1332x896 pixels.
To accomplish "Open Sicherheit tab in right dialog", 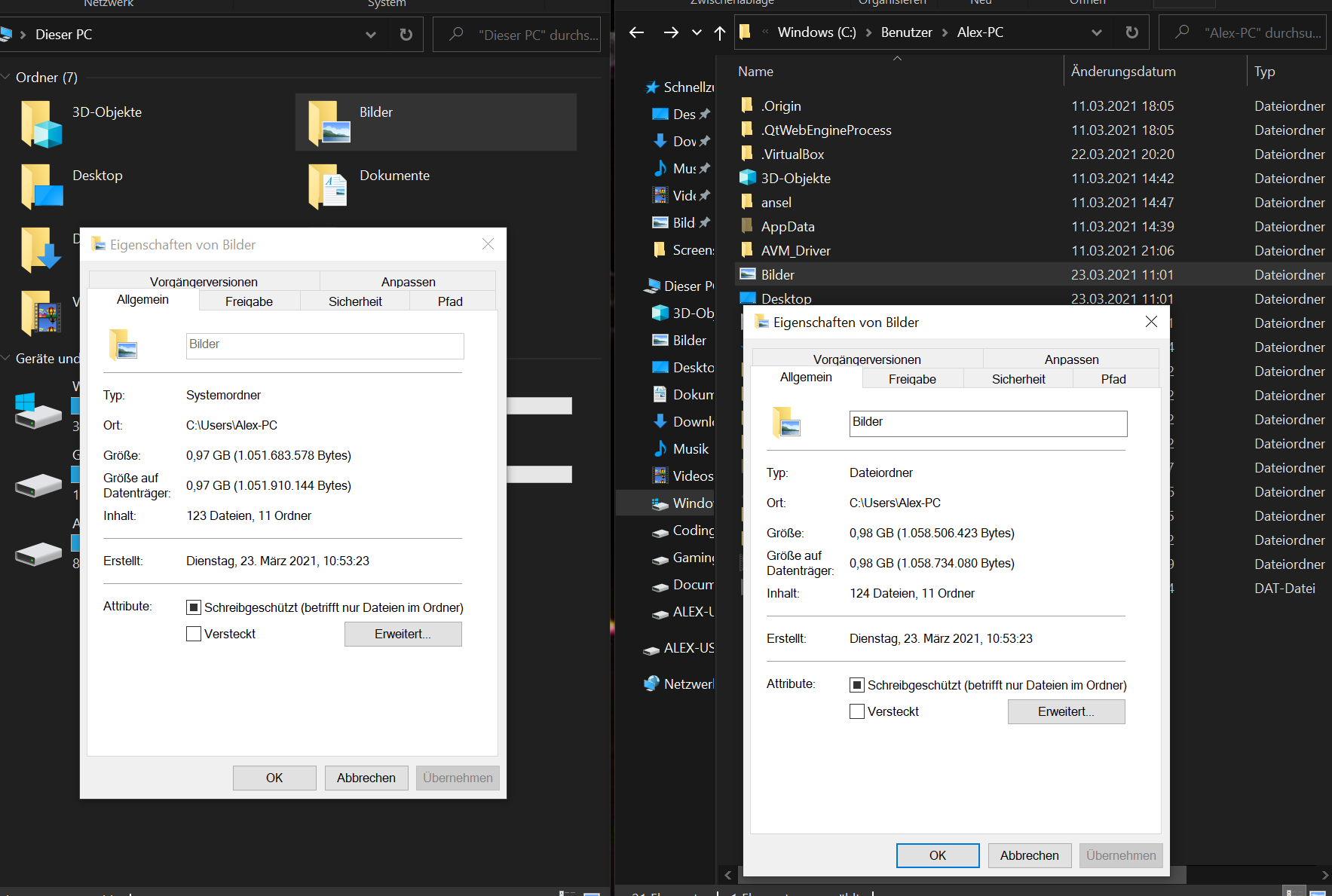I will click(1018, 379).
